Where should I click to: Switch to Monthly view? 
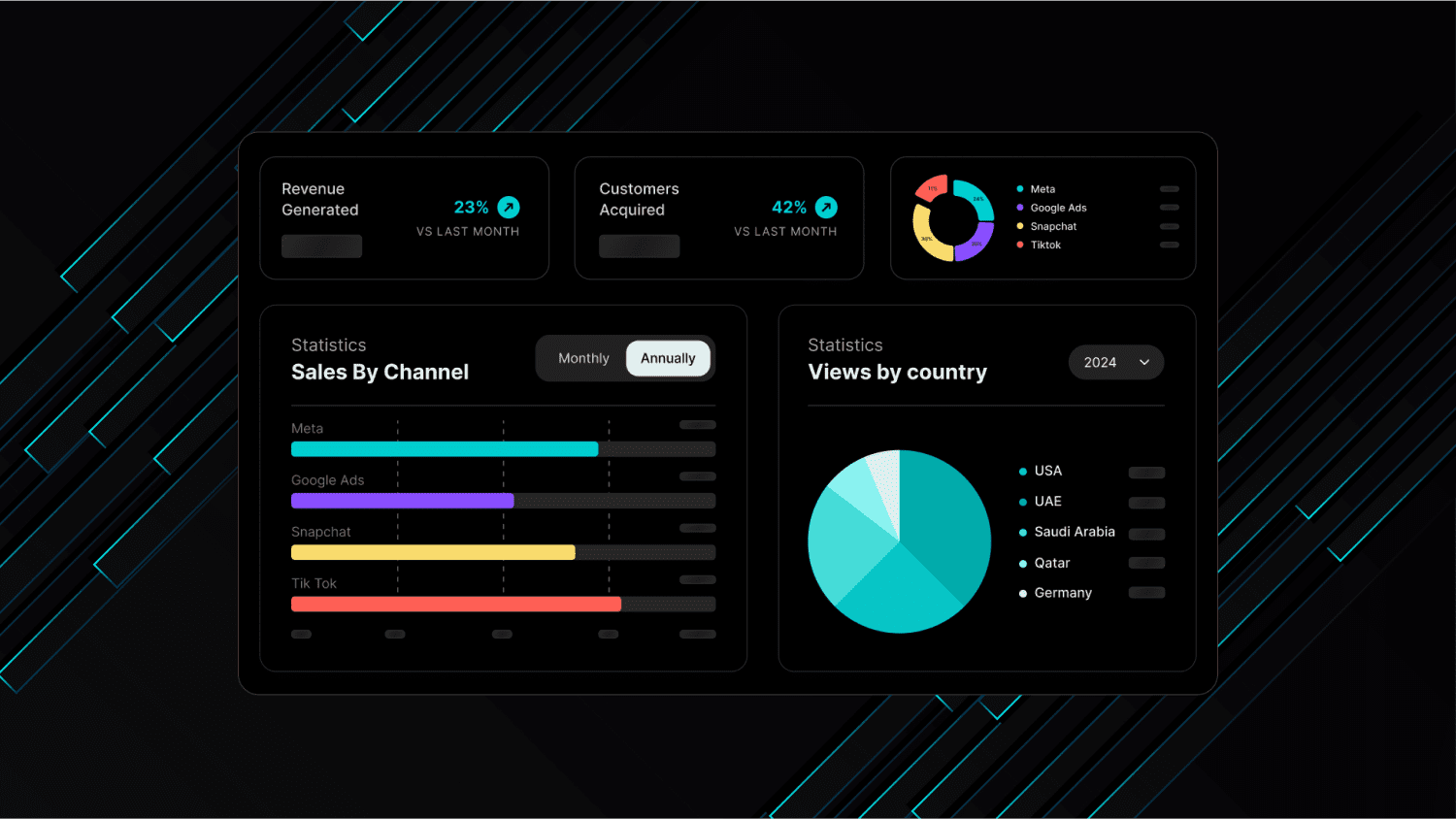[583, 358]
